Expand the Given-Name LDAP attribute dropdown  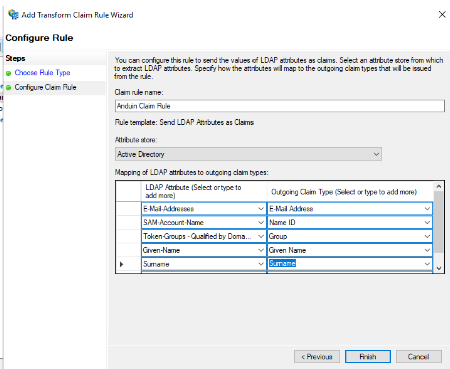261,250
